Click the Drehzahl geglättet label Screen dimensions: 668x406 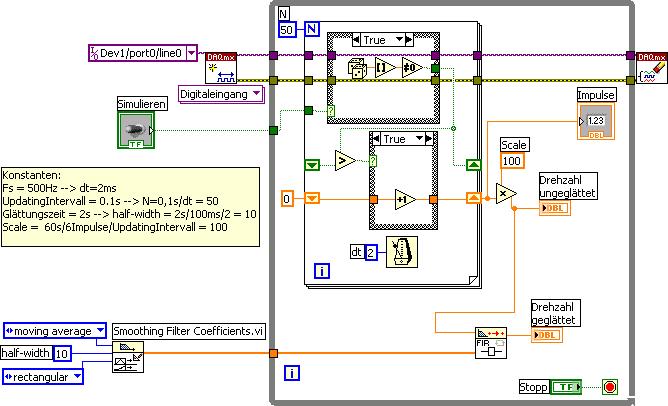556,313
